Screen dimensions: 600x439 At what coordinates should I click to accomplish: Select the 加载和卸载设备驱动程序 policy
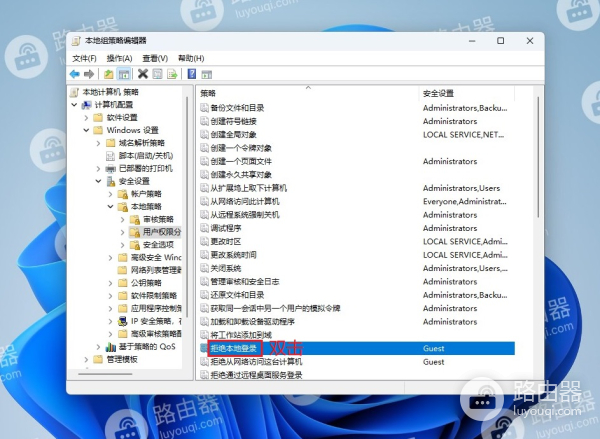(x=253, y=321)
